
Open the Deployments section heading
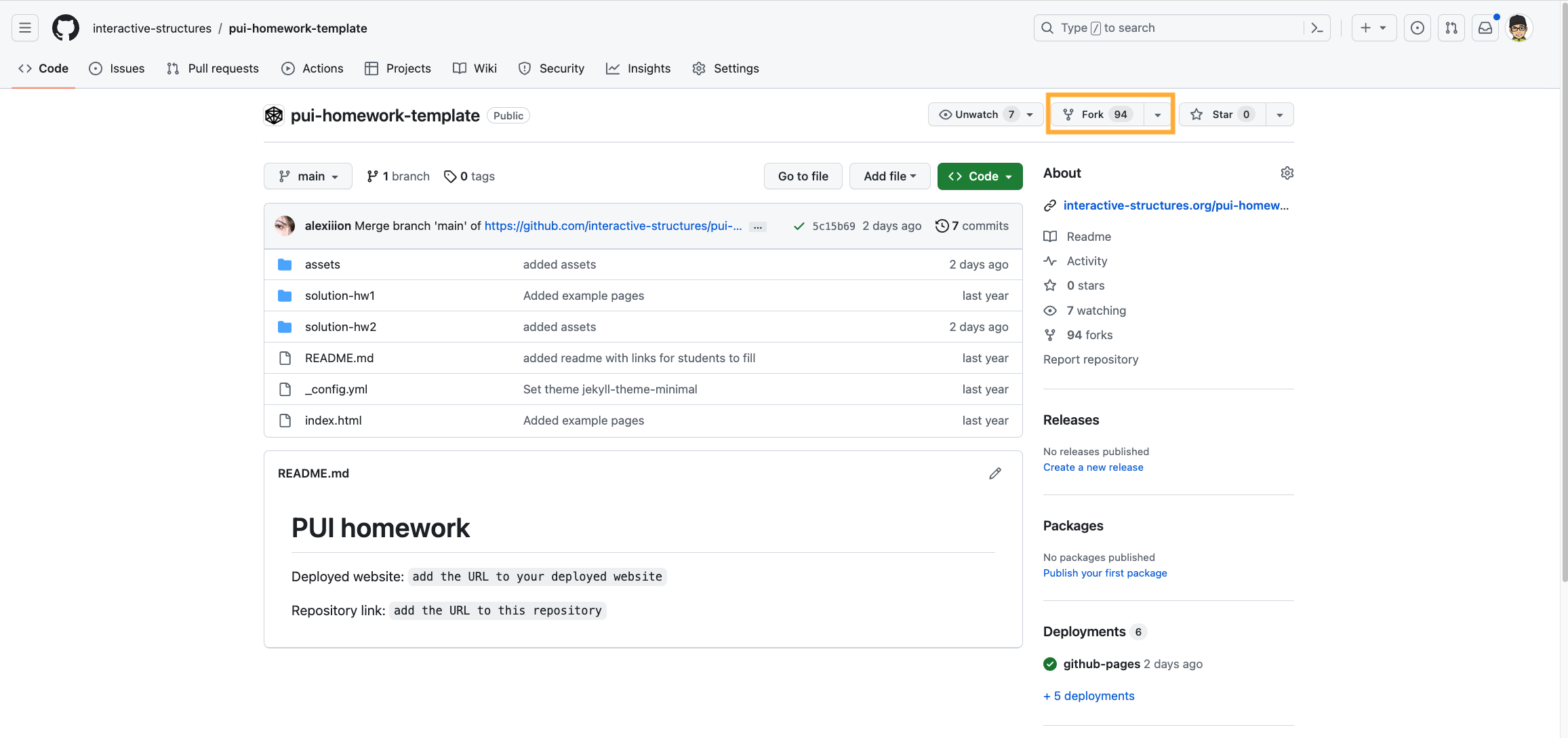coord(1085,632)
